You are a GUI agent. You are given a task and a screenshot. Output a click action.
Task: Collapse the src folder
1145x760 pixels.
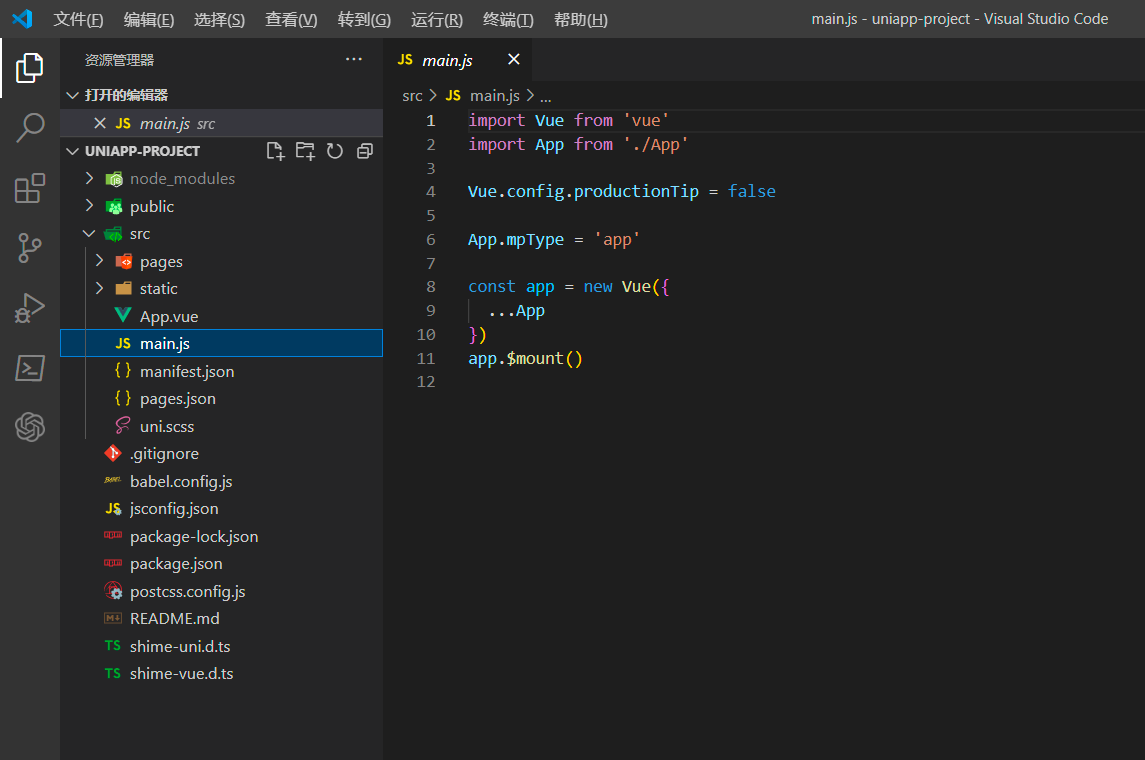[89, 234]
